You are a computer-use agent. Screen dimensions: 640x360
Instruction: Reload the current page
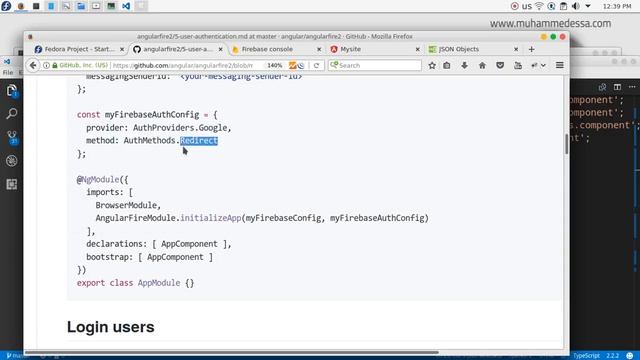pyautogui.click(x=316, y=65)
